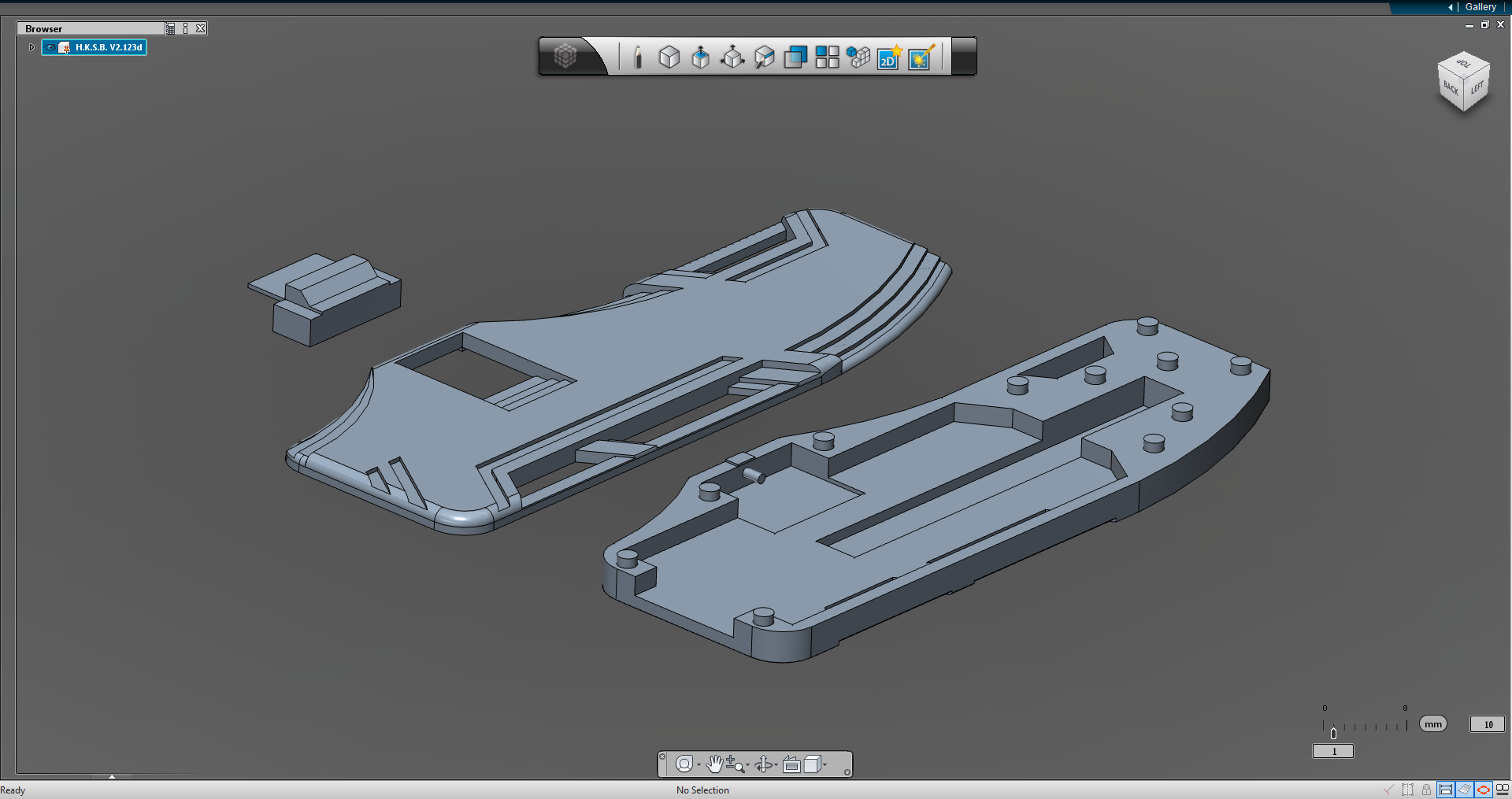Open the 123D application cube menu

point(565,56)
